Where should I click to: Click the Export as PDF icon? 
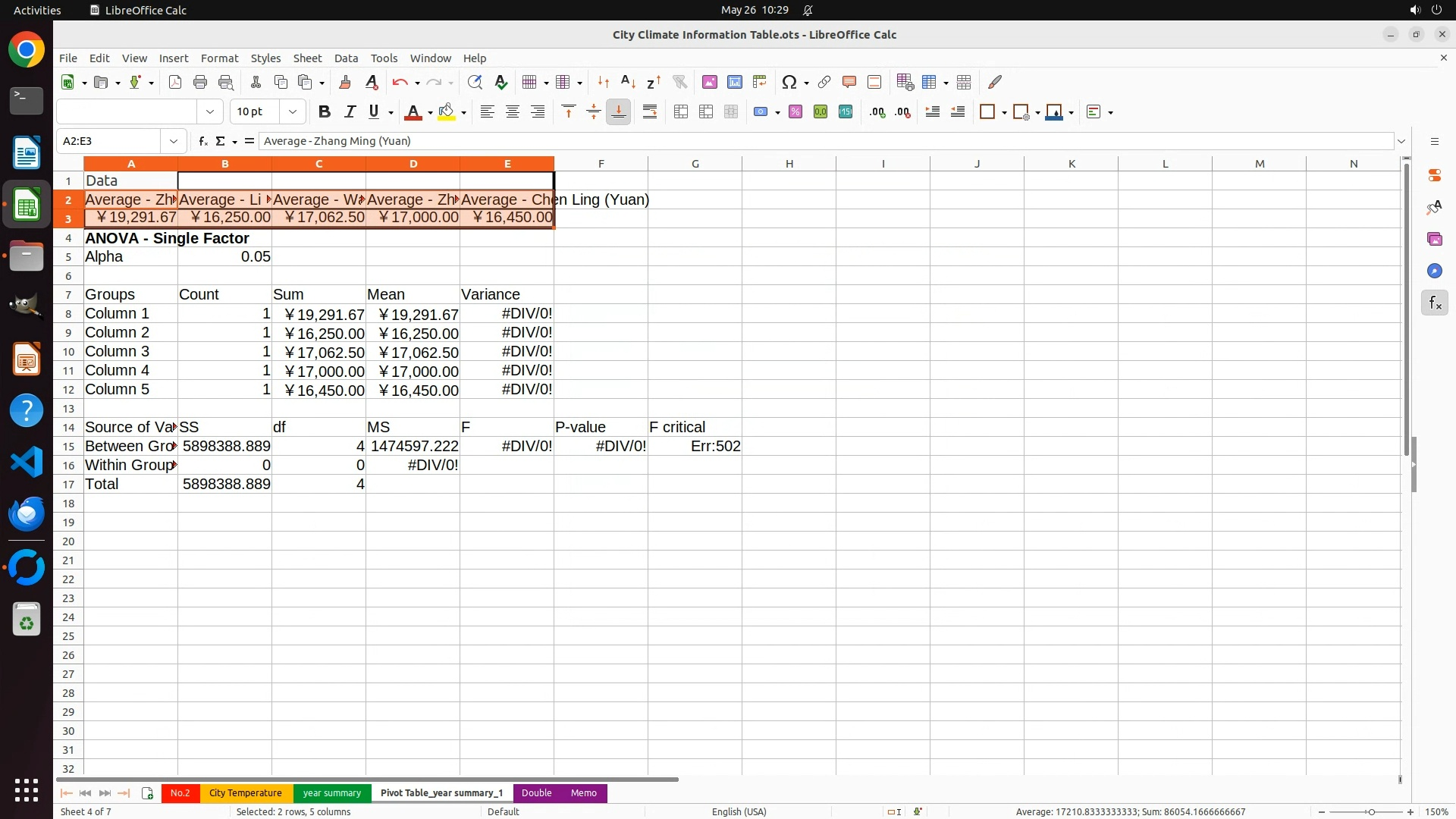[175, 83]
